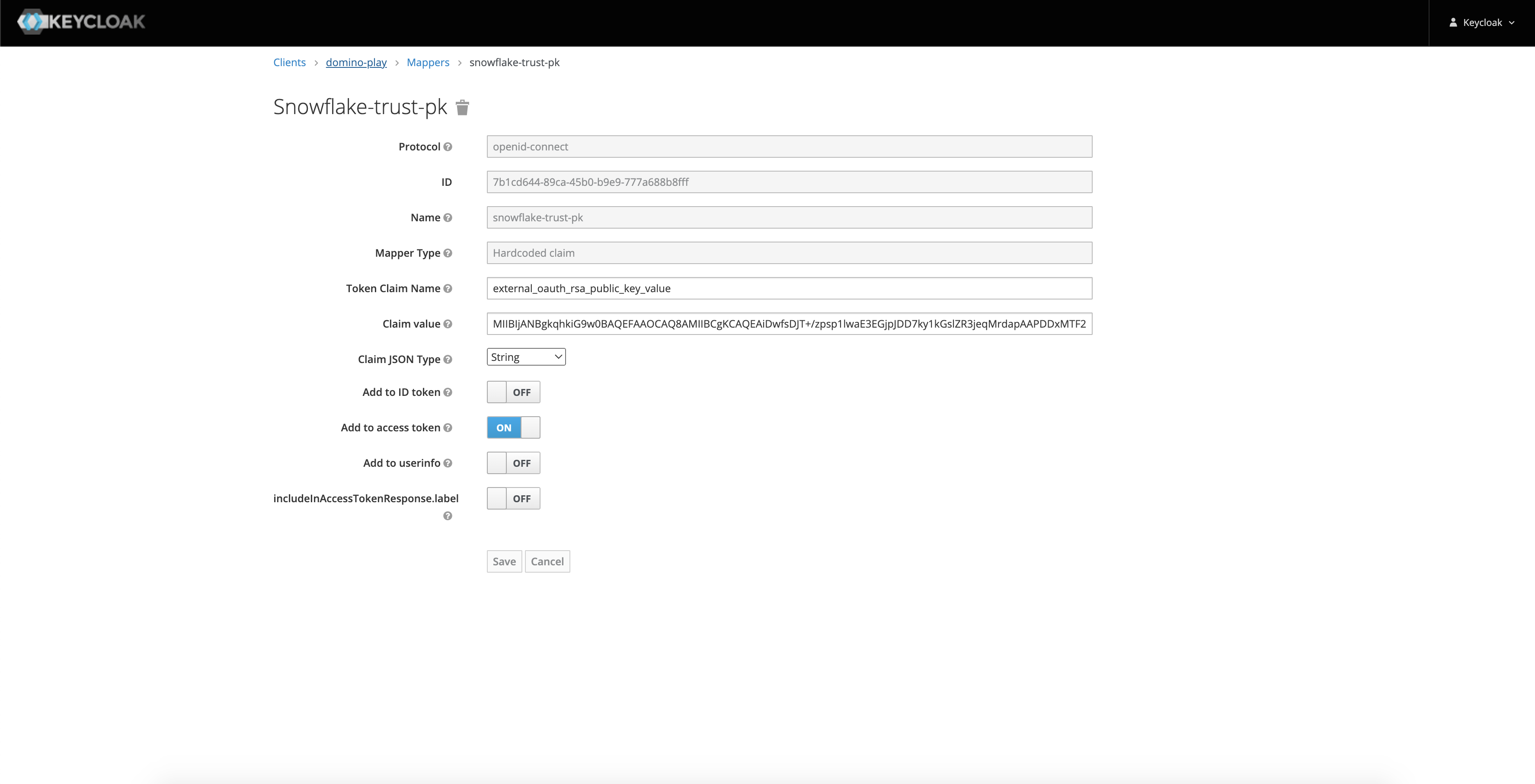
Task: Click the Mapper Type Hardcoded claim field
Action: click(x=790, y=253)
